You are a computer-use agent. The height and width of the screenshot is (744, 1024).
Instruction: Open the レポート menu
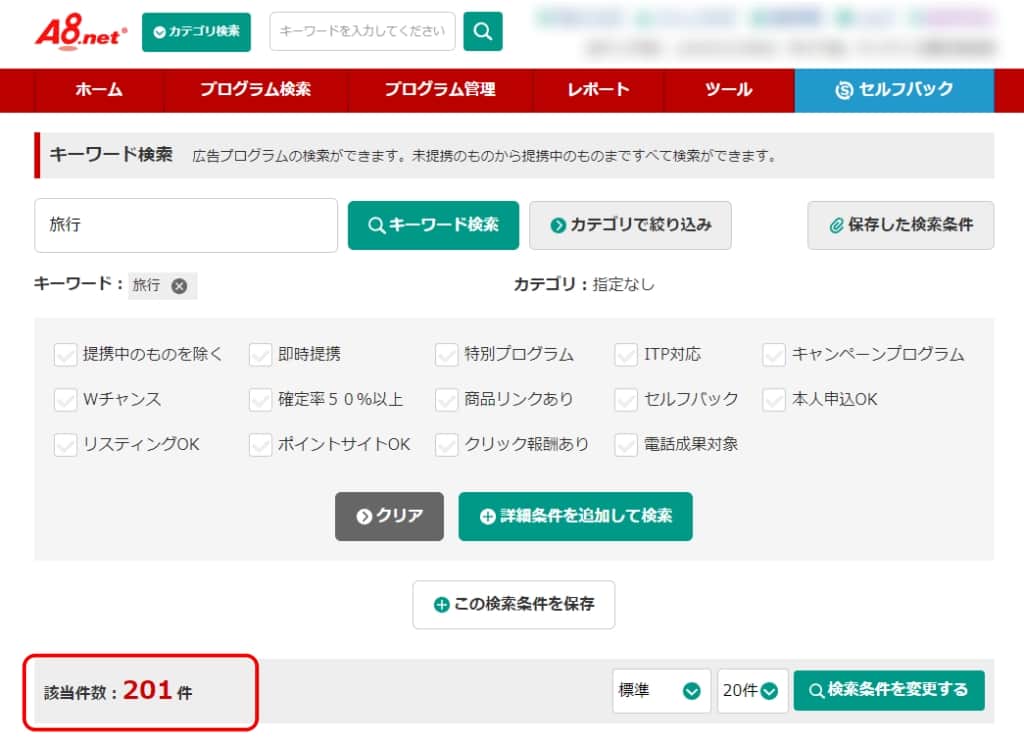pos(598,89)
